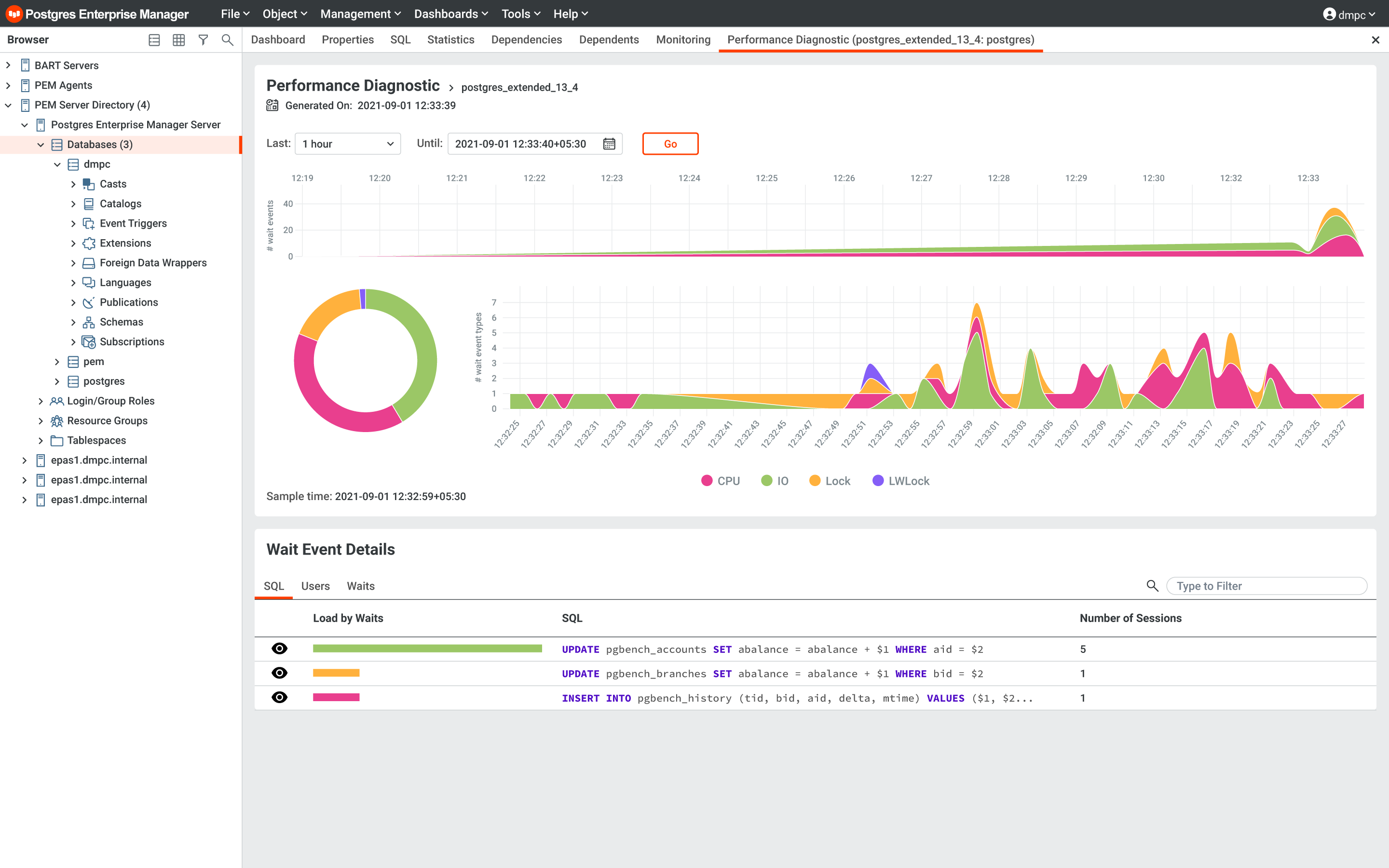Screen dimensions: 1389x868
Task: Expand the Schemas tree node
Action: coord(73,322)
